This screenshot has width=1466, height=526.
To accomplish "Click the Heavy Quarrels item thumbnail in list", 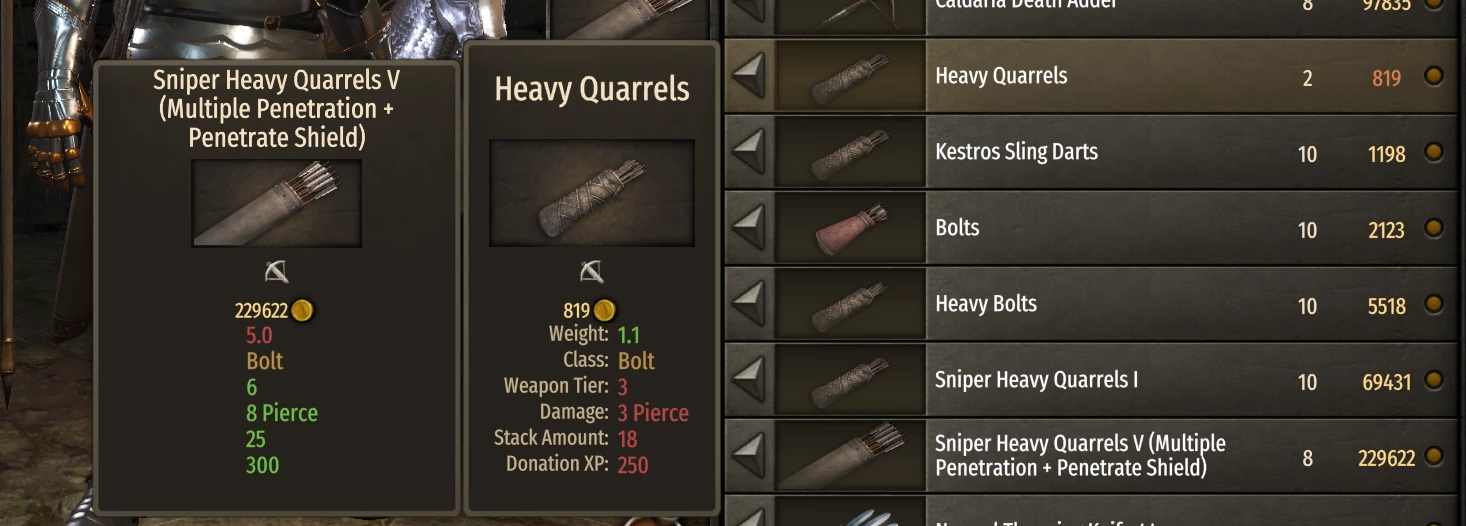I will pos(851,76).
